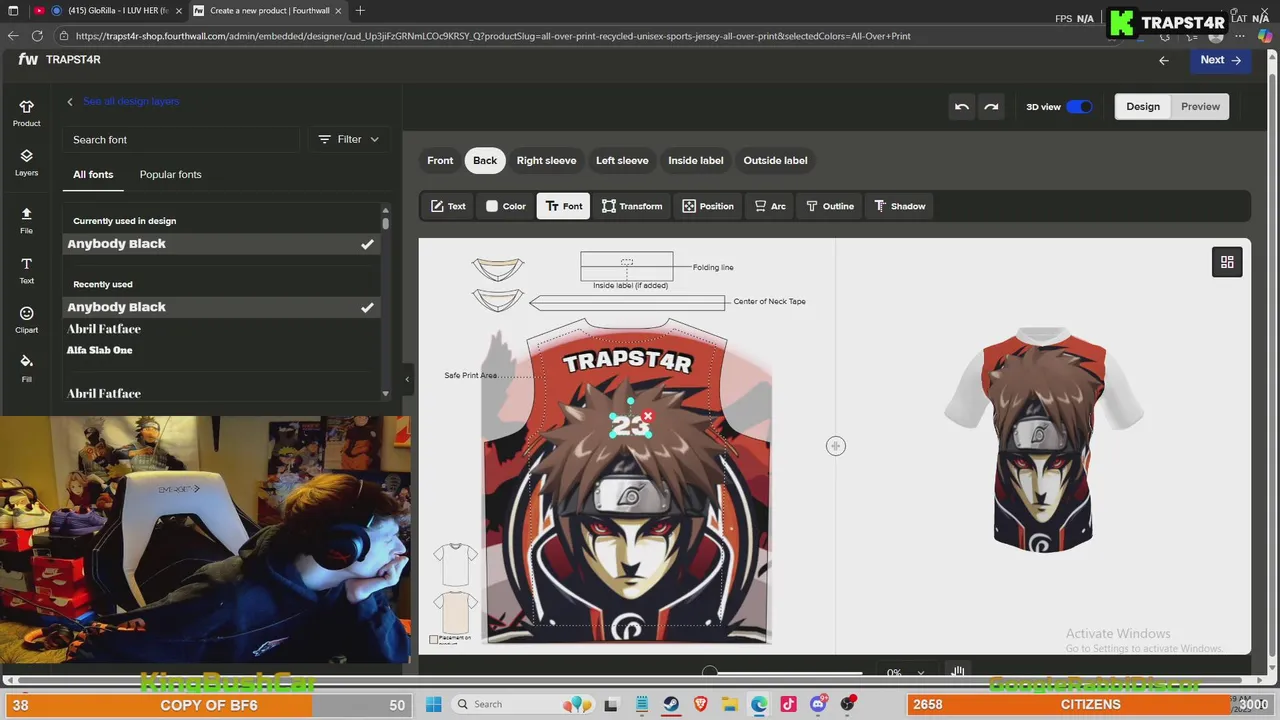
Task: Open the Text editing toolbar option
Action: [448, 206]
